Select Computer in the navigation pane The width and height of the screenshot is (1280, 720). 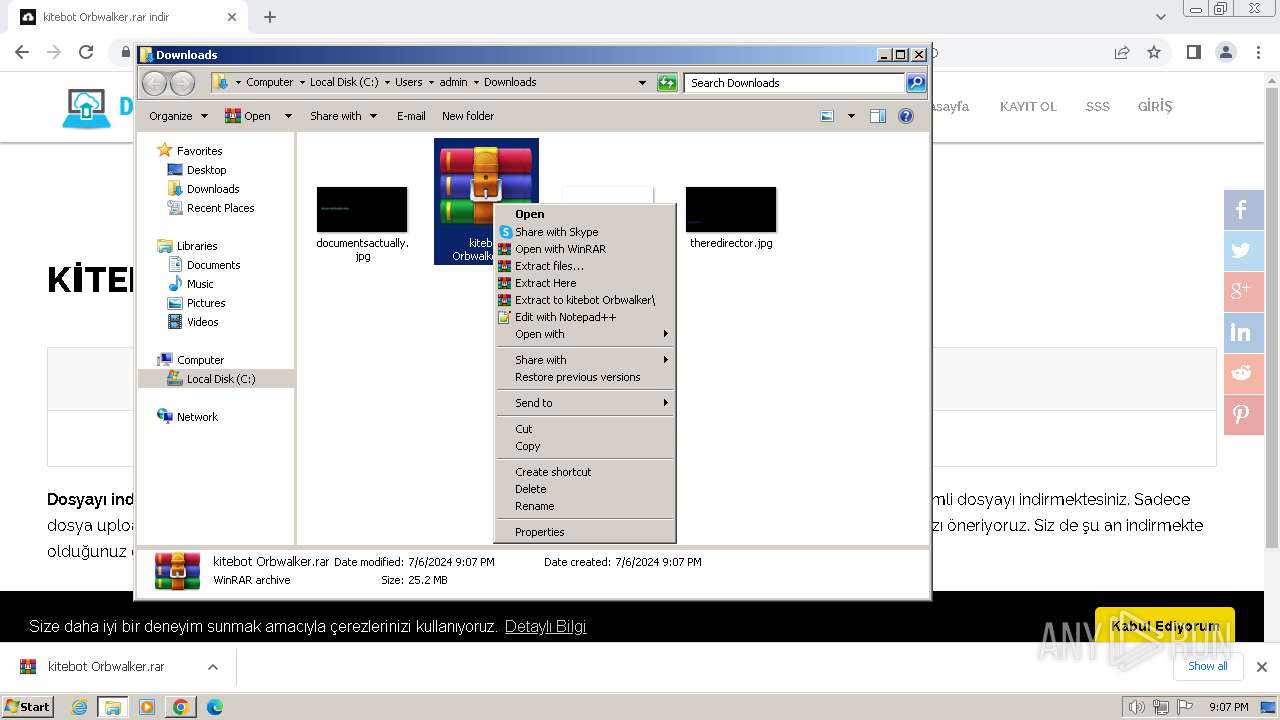point(200,360)
